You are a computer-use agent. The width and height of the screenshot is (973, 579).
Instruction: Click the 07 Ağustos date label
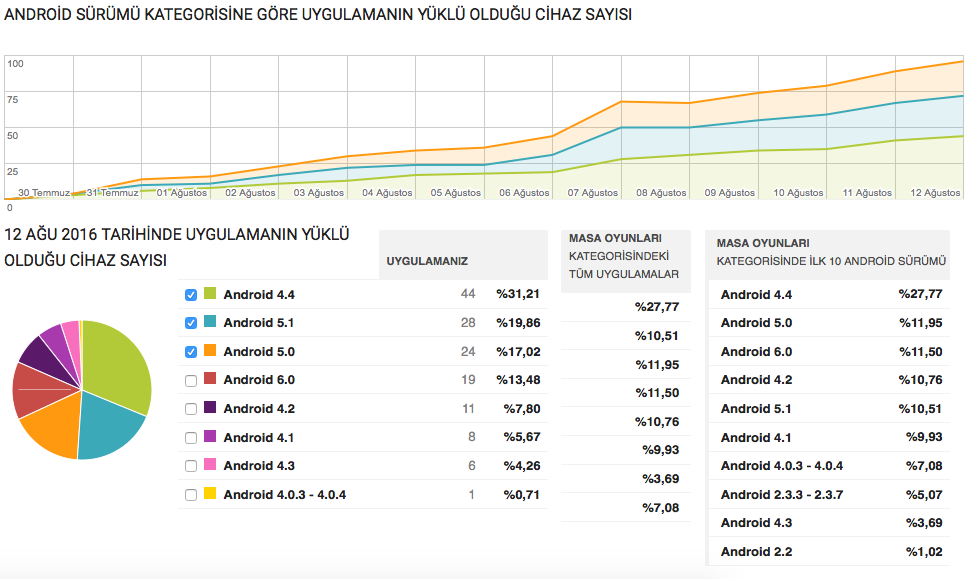coord(593,192)
